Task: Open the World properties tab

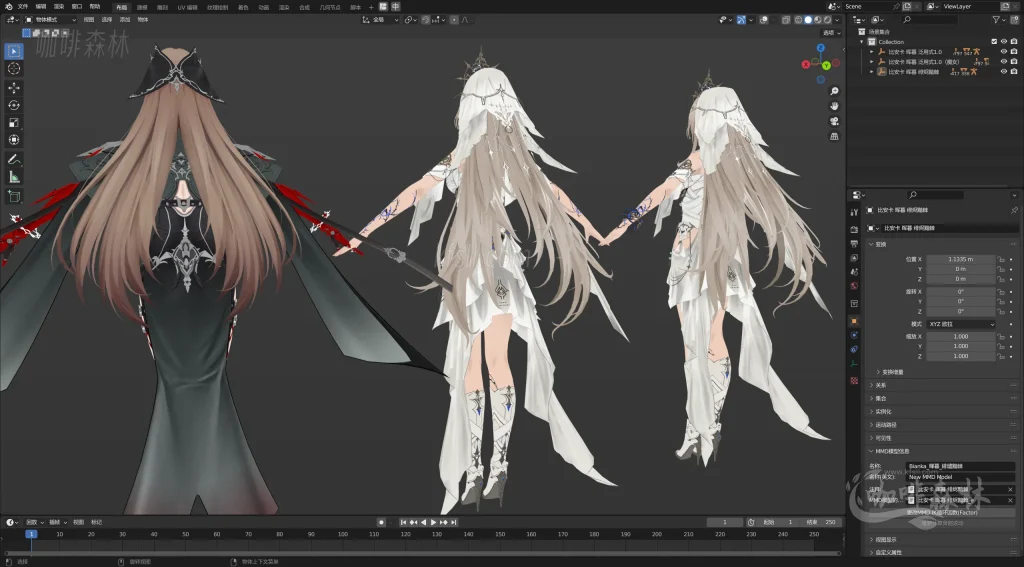Action: pos(854,286)
